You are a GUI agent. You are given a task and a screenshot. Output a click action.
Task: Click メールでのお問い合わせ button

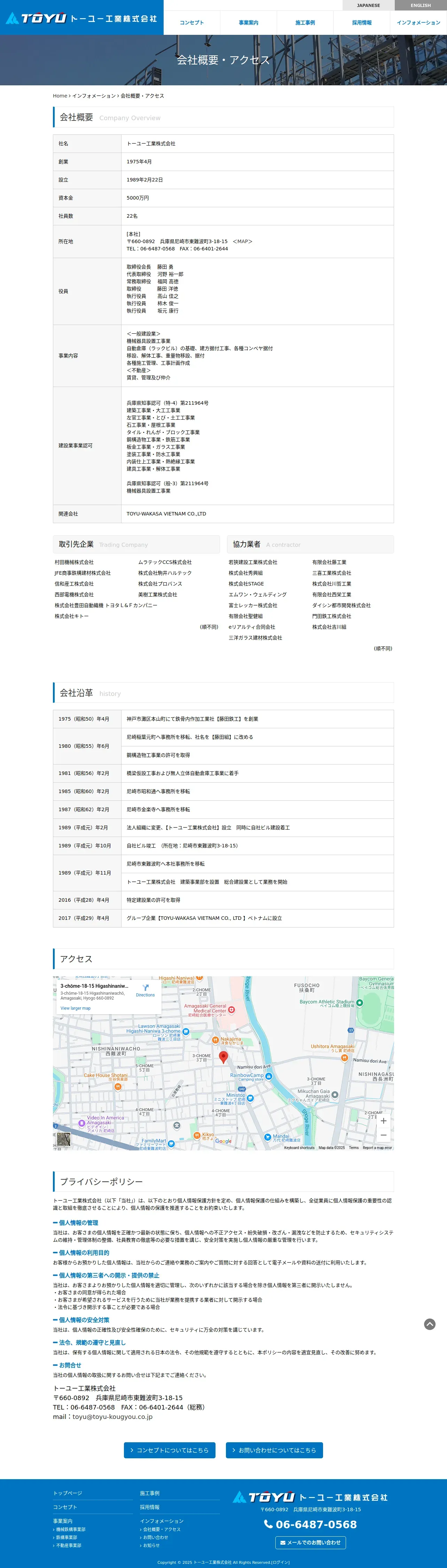pyautogui.click(x=310, y=1542)
